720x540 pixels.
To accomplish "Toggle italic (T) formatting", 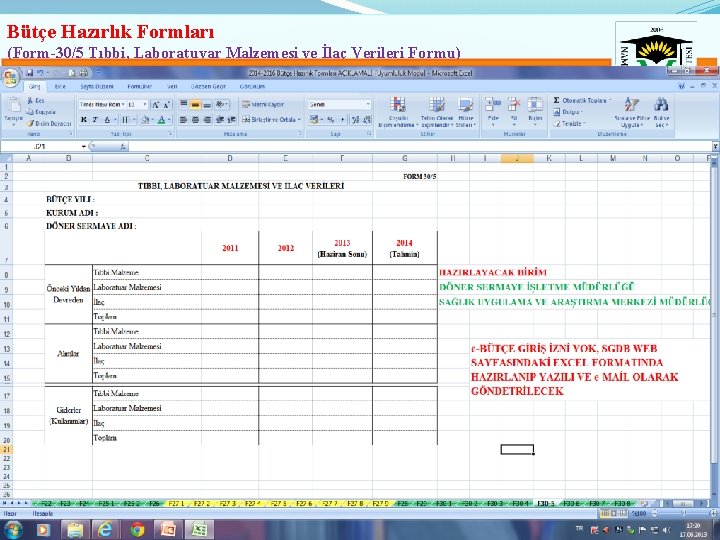I will [x=95, y=120].
